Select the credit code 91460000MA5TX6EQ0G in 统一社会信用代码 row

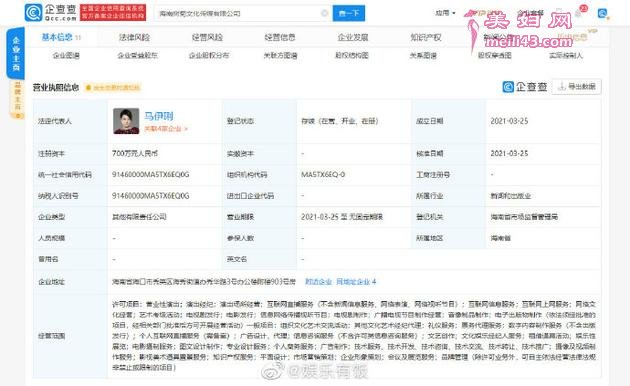151,175
